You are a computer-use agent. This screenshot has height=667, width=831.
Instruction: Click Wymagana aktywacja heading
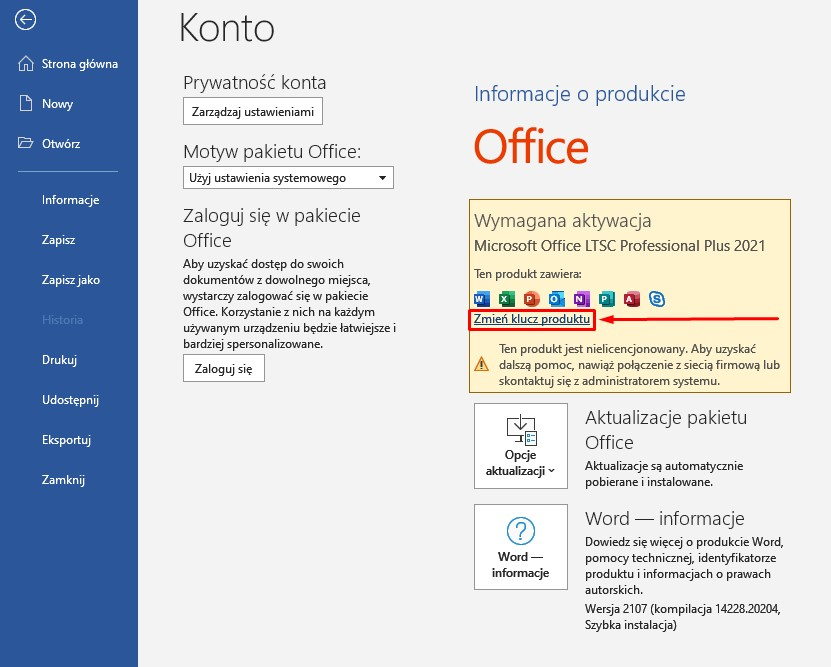point(562,220)
